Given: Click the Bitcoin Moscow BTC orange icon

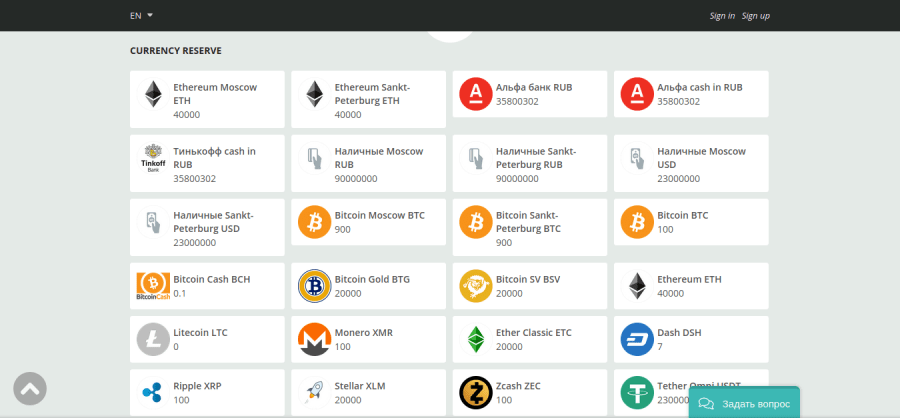Looking at the screenshot, I should pos(315,222).
